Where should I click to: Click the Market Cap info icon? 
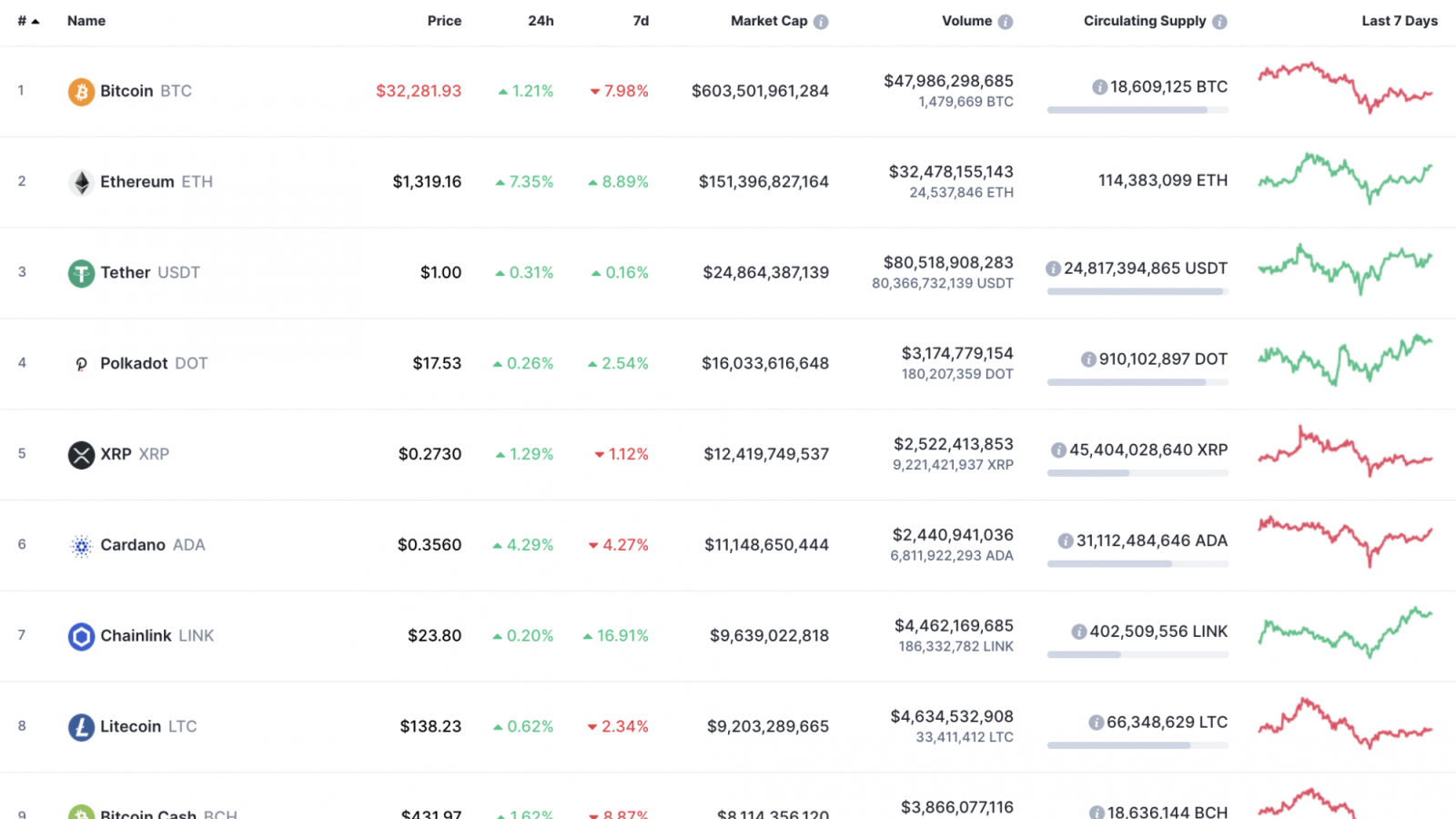pyautogui.click(x=821, y=22)
